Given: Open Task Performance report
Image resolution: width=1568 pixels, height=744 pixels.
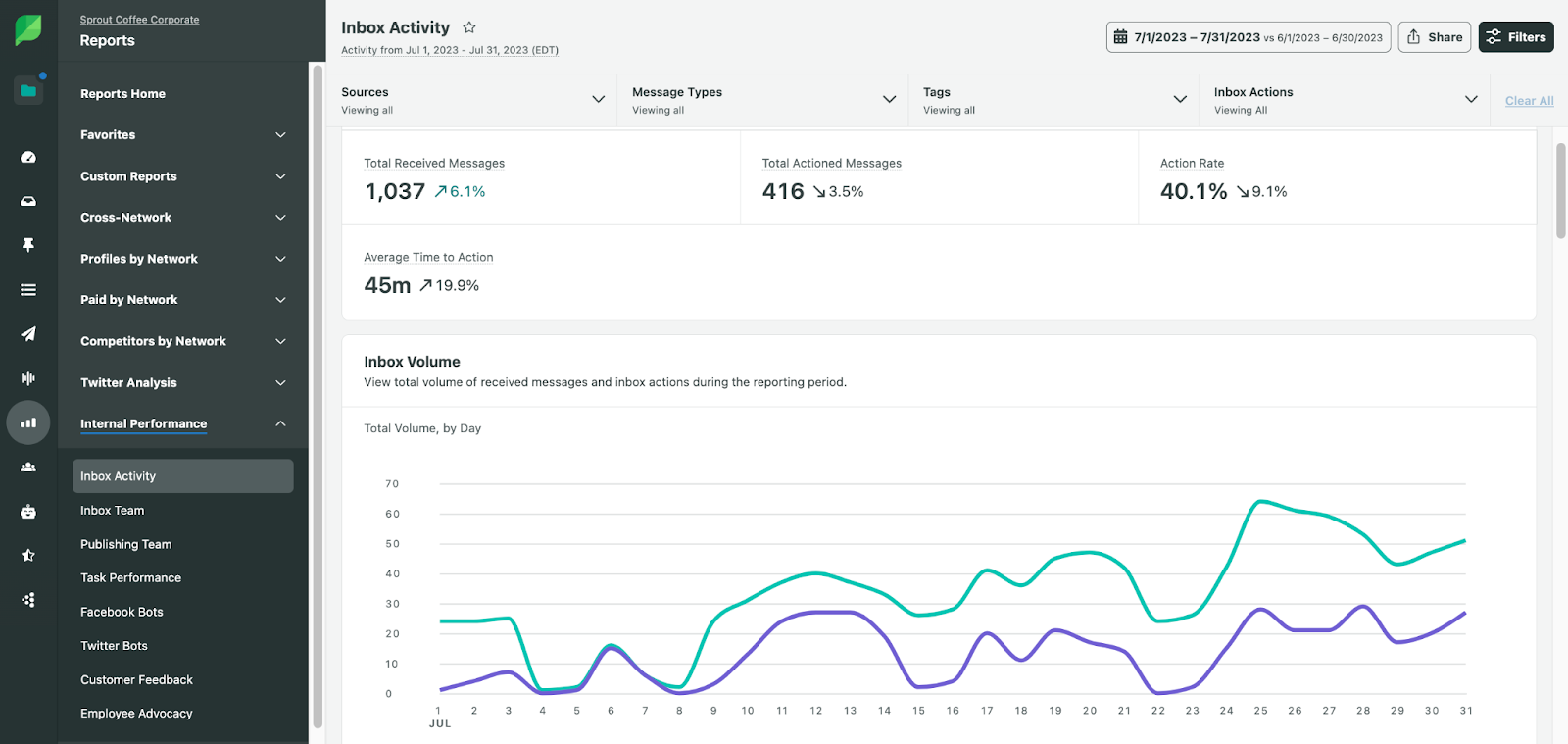Looking at the screenshot, I should 131,578.
